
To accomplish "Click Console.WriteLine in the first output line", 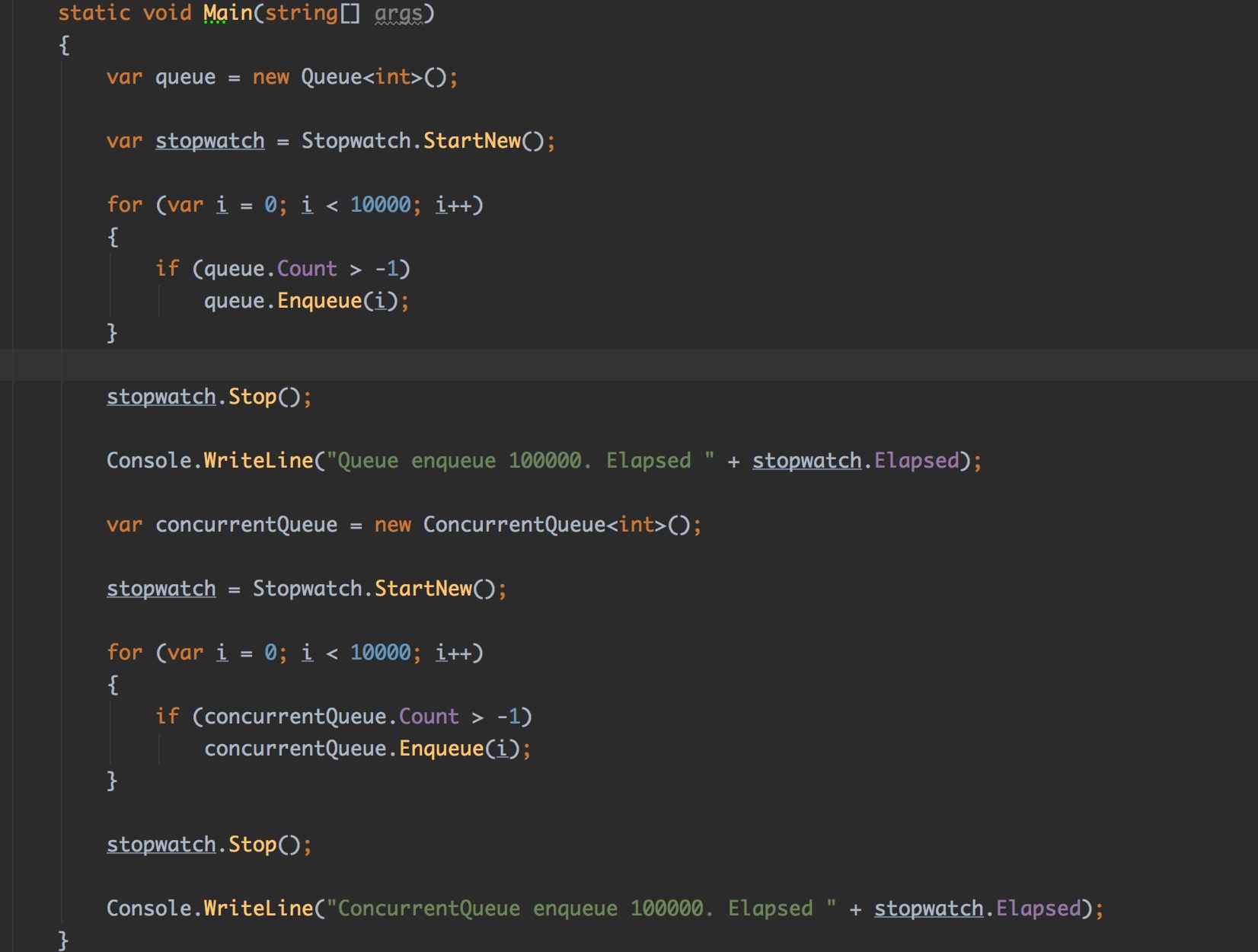I will pos(206,460).
